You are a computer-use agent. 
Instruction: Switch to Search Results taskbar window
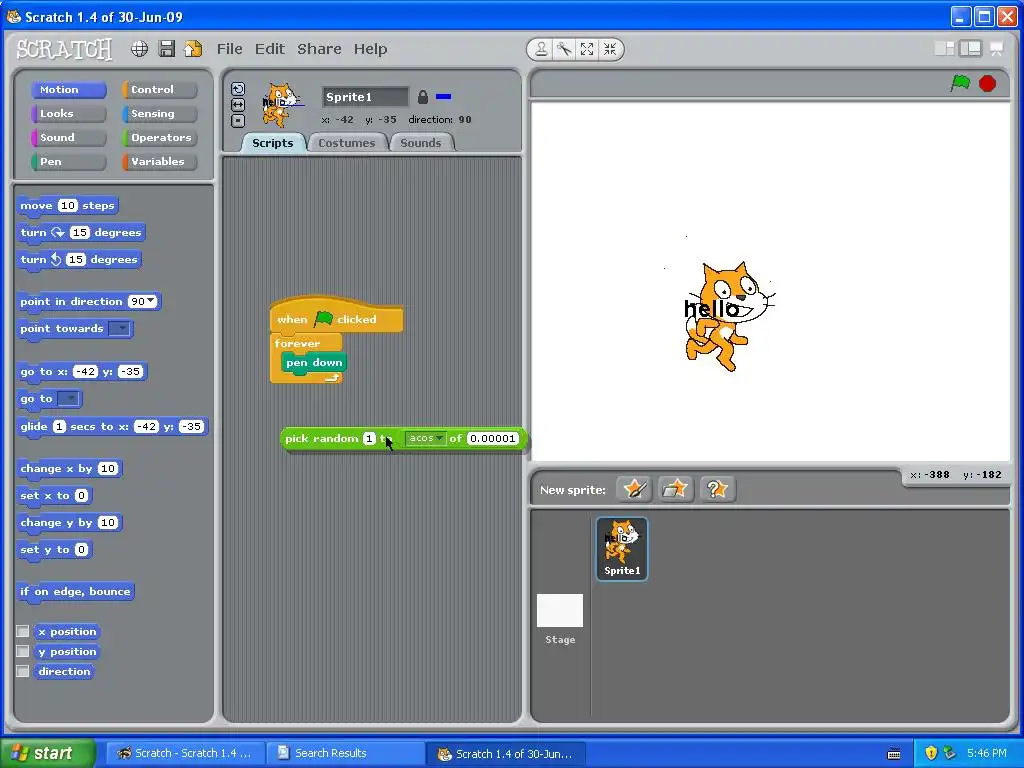coord(344,753)
